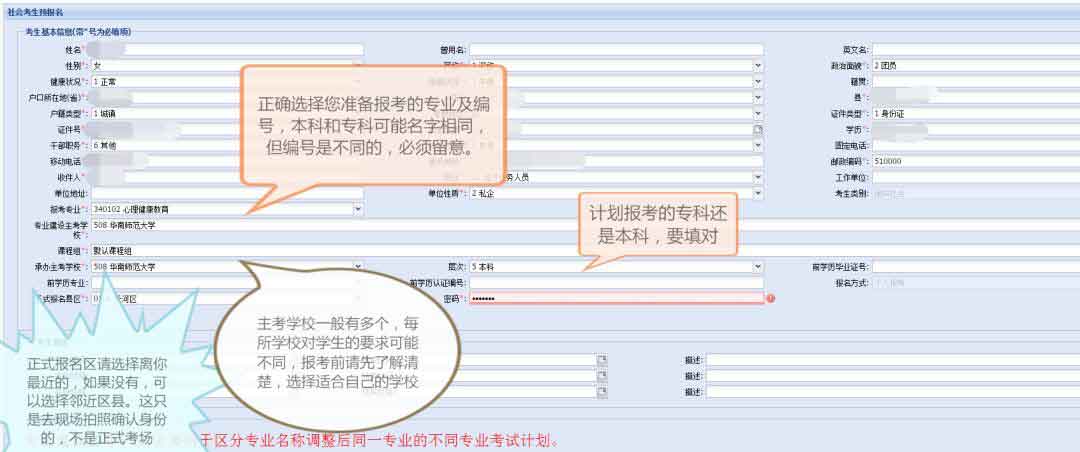
Task: Click the icon at the end of the third 描述 row's left field
Action: pyautogui.click(x=602, y=392)
